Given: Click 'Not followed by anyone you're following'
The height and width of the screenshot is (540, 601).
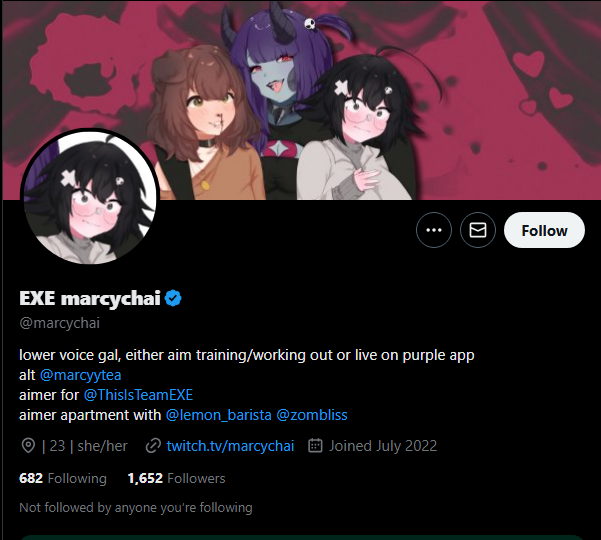Looking at the screenshot, I should pyautogui.click(x=136, y=507).
